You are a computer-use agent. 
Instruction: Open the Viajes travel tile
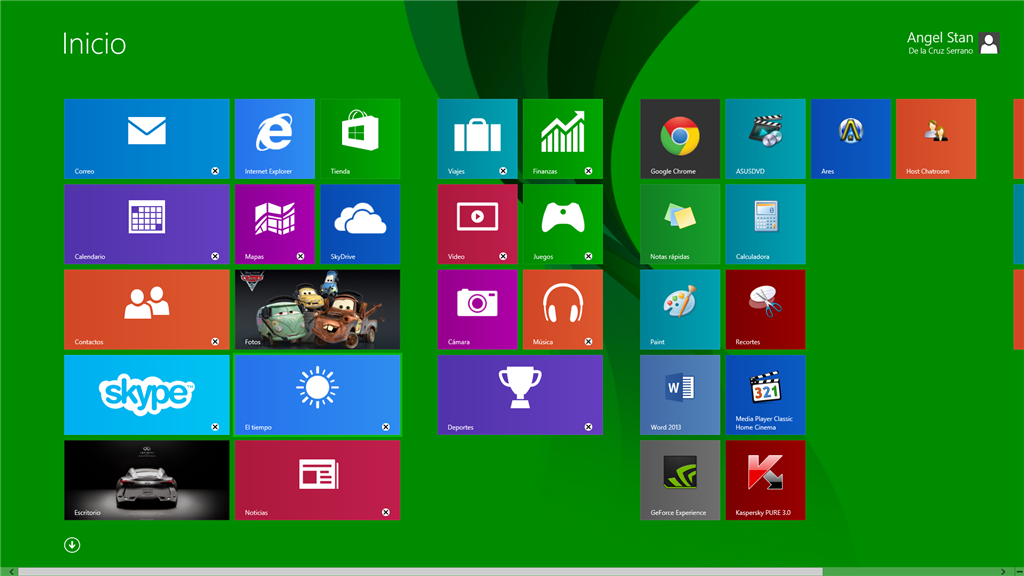[x=477, y=138]
